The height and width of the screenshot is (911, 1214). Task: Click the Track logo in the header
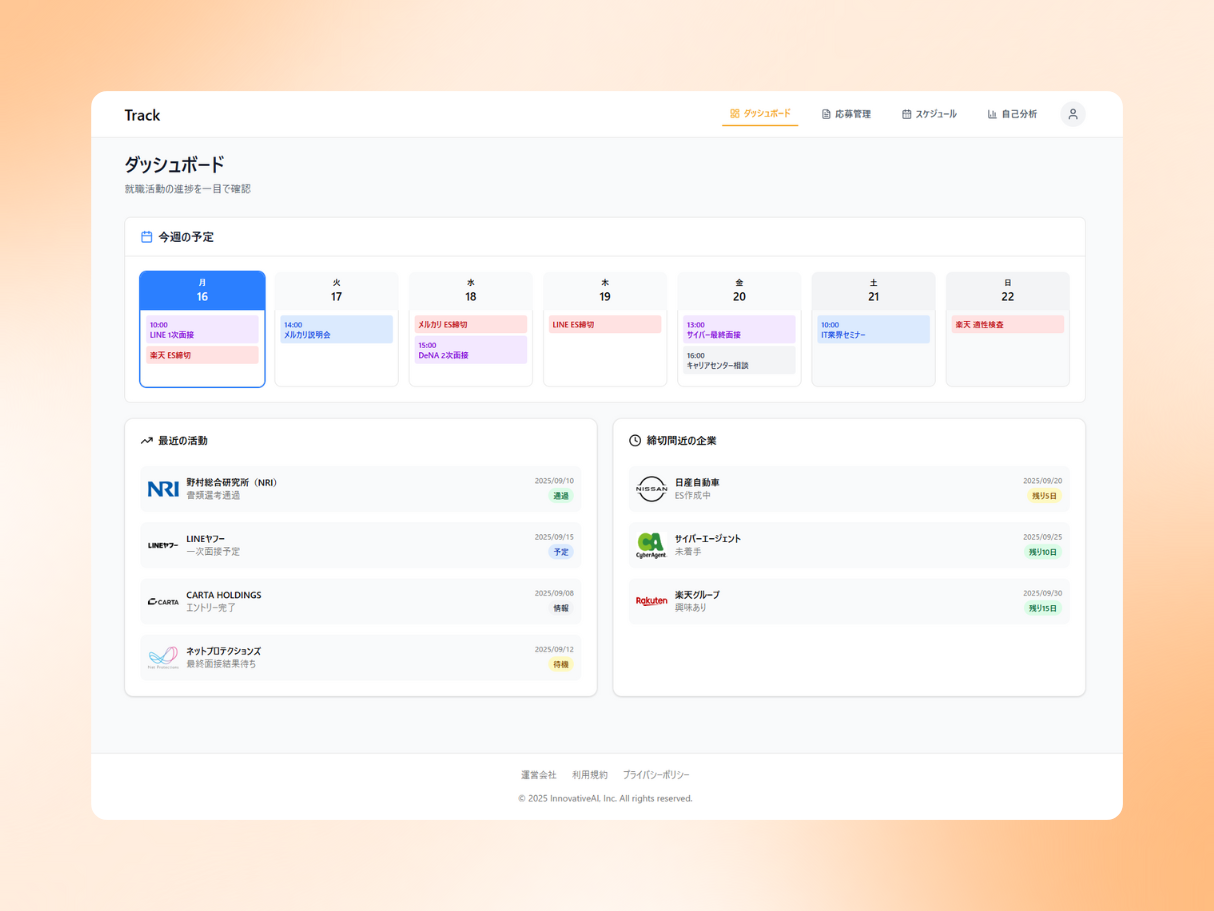click(x=142, y=114)
